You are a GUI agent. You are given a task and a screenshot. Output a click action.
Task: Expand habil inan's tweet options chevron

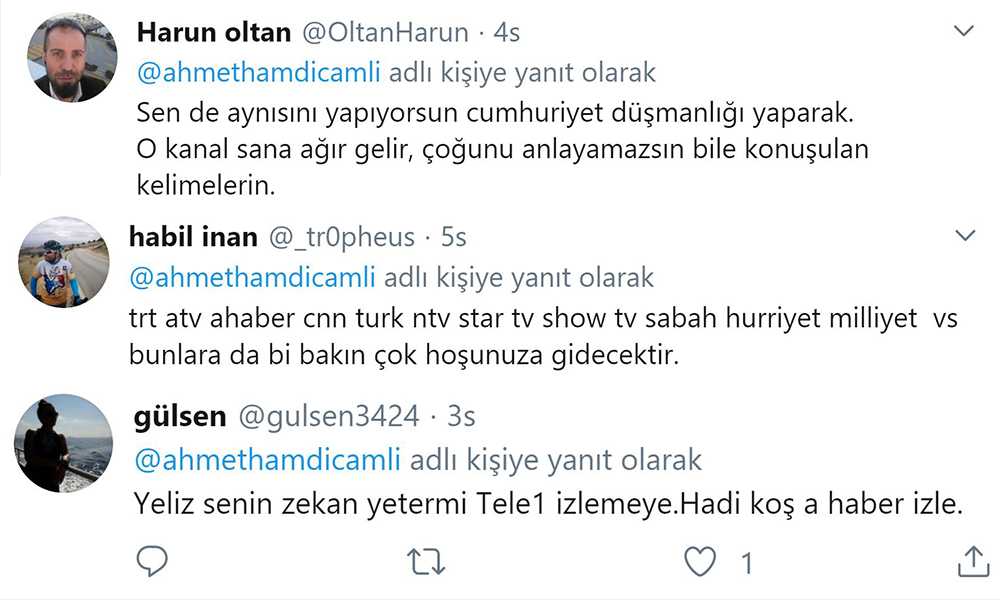[x=964, y=236]
